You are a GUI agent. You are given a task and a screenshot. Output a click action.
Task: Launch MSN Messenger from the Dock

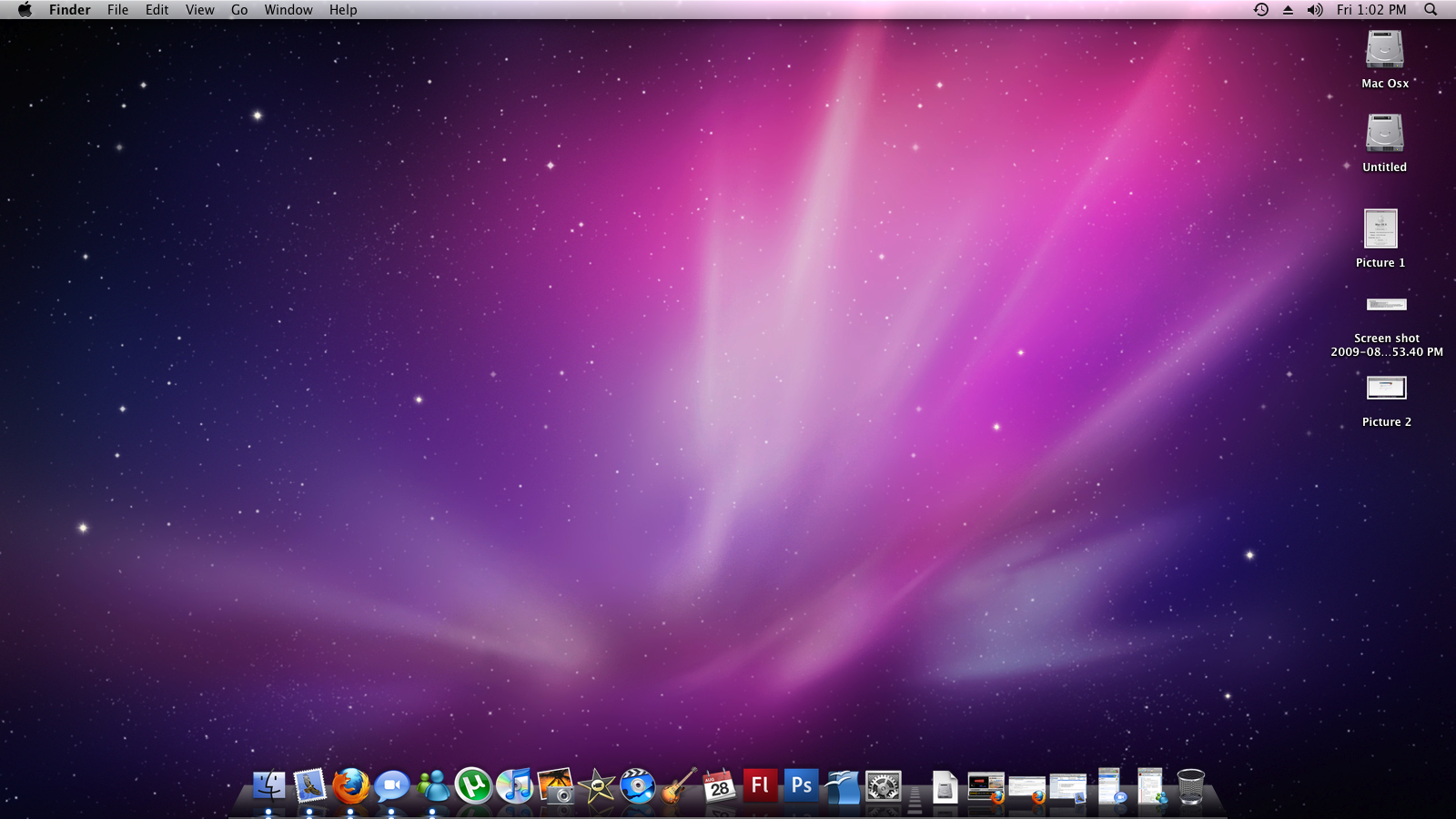[433, 786]
